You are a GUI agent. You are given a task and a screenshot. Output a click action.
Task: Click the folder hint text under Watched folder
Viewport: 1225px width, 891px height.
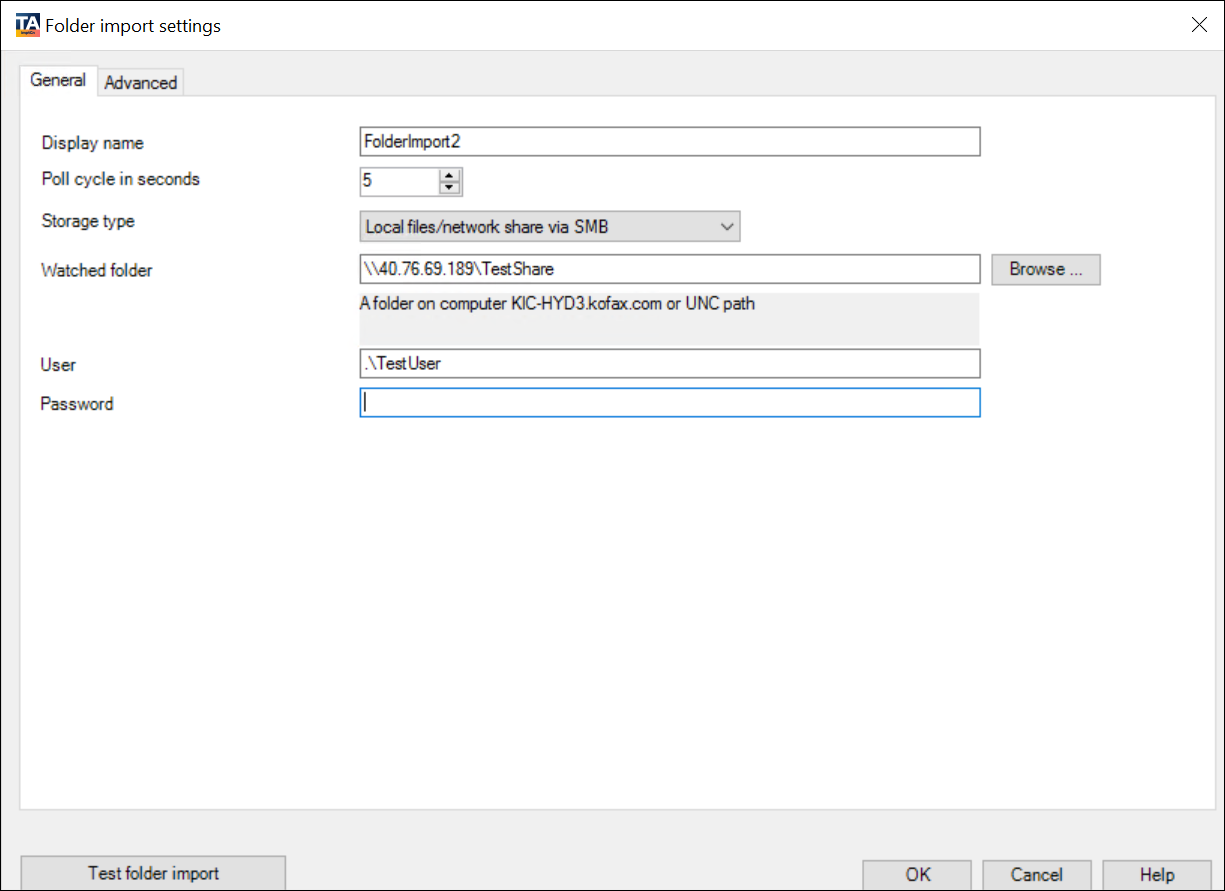tap(557, 304)
